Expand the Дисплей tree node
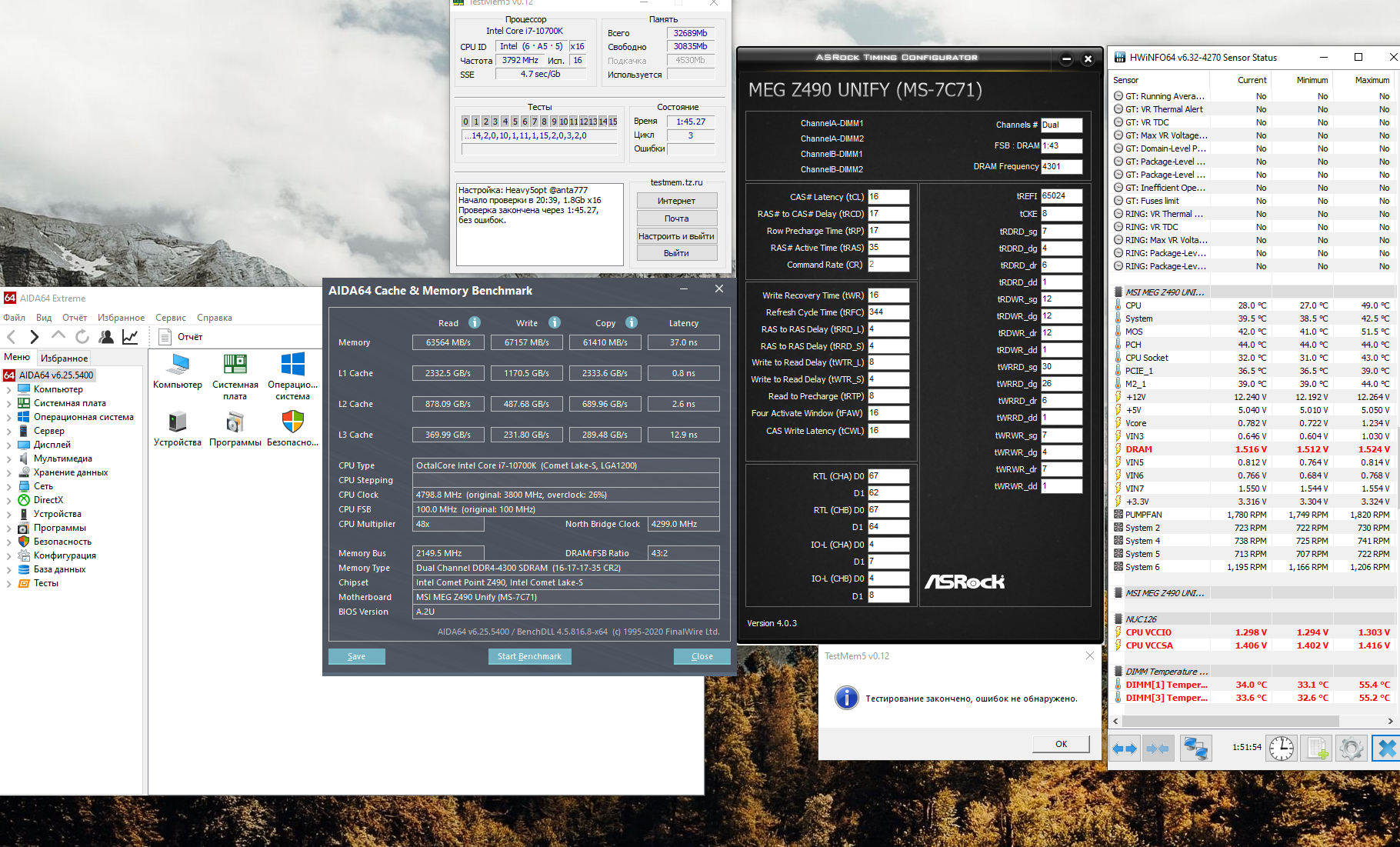The image size is (1400, 847). click(x=8, y=445)
